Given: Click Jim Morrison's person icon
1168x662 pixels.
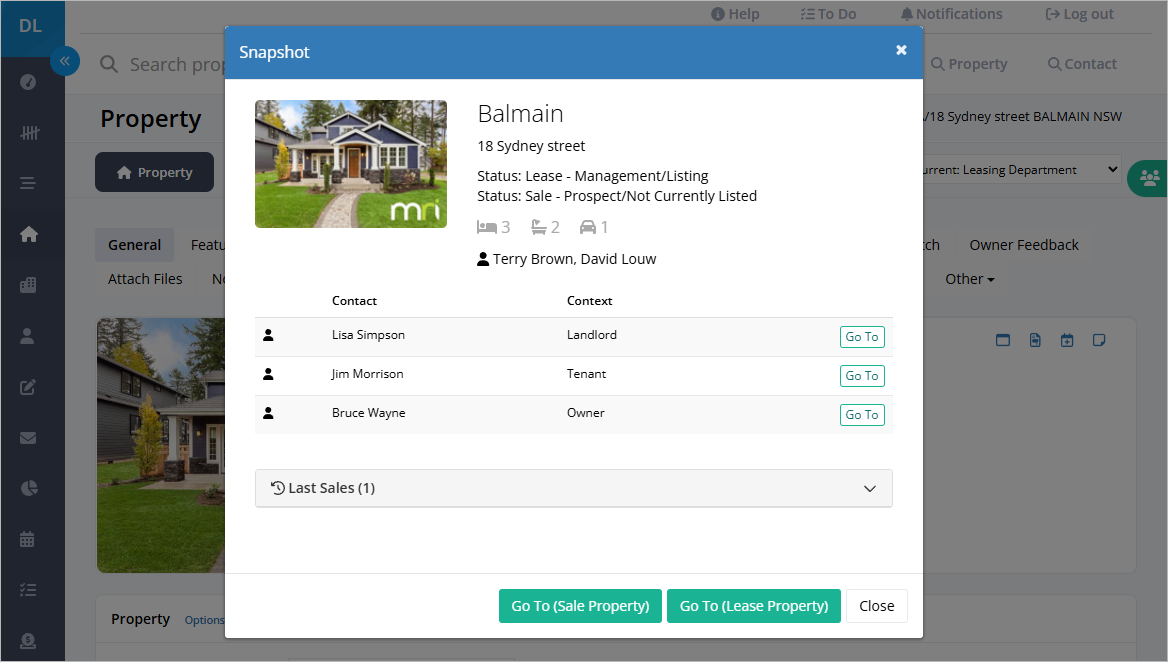Looking at the screenshot, I should tap(268, 374).
